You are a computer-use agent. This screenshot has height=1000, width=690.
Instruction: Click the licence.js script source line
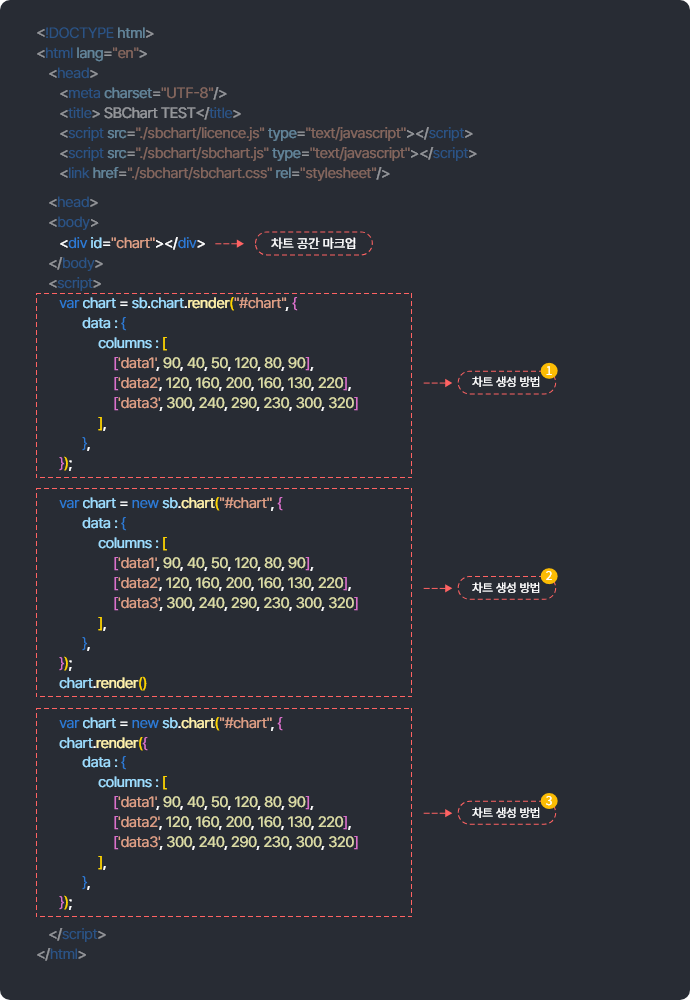tap(265, 133)
